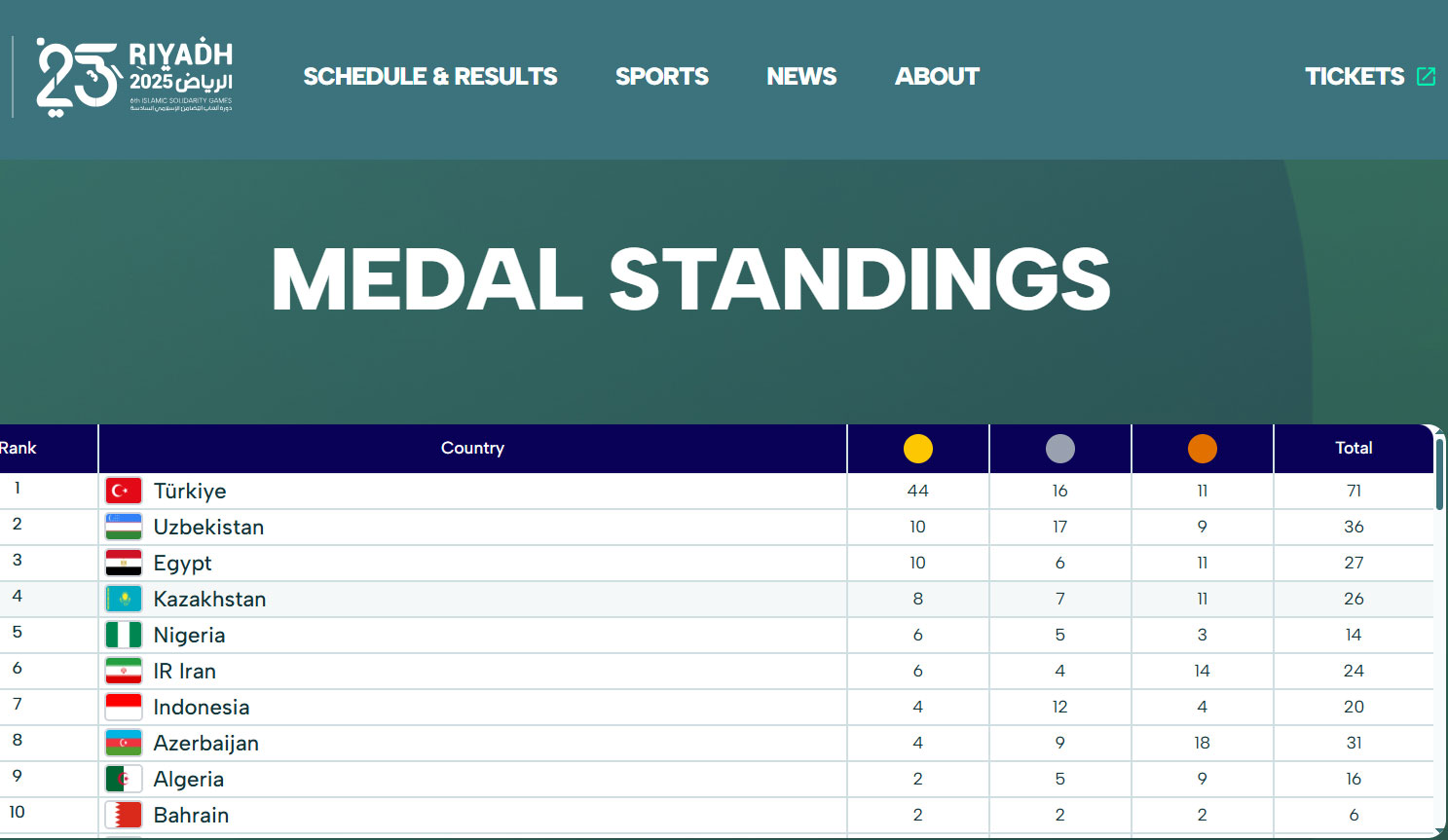The width and height of the screenshot is (1448, 840).
Task: Click the Azerbaijan flag icon
Action: 124,743
